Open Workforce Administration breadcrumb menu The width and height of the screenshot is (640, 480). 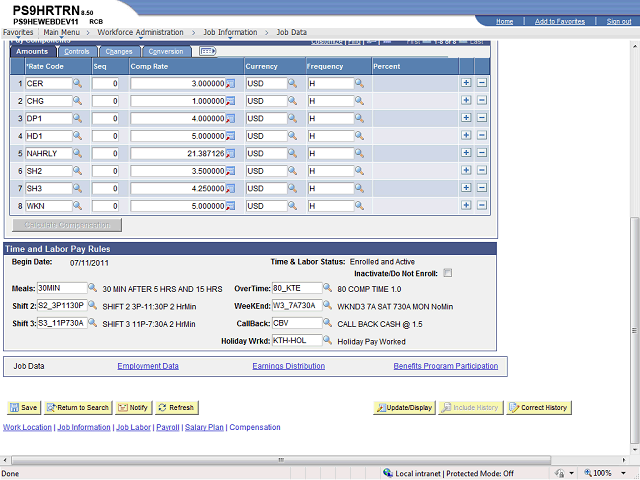140,32
